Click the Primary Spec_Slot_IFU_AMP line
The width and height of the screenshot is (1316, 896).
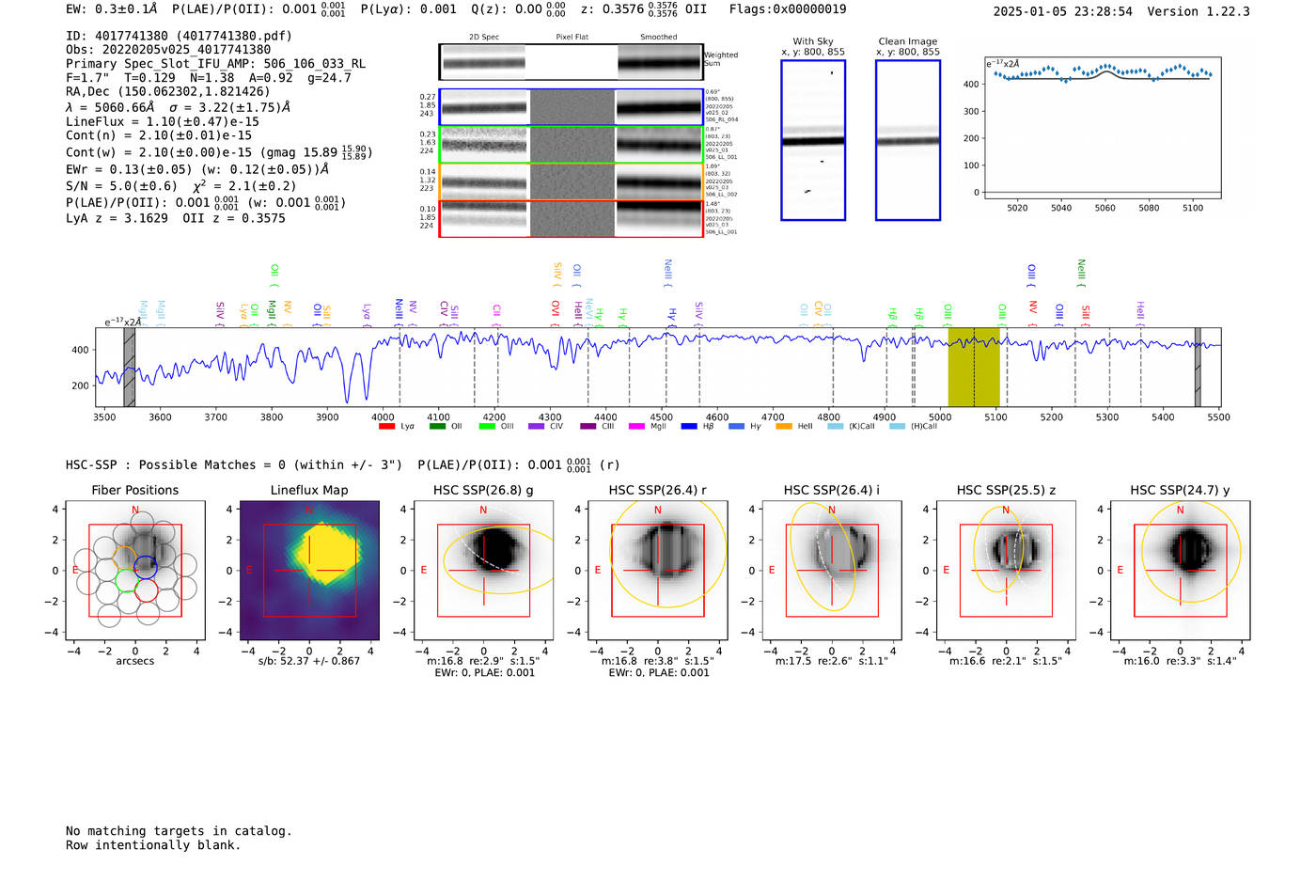pyautogui.click(x=216, y=64)
